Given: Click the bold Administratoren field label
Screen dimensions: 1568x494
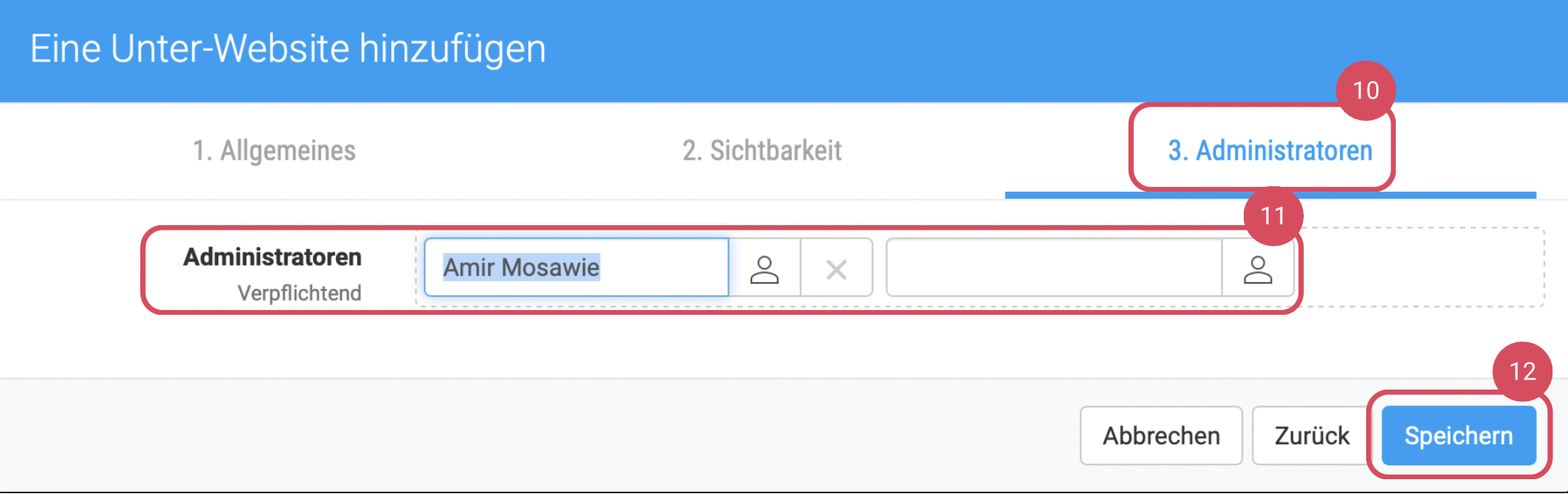Looking at the screenshot, I should pos(272,257).
